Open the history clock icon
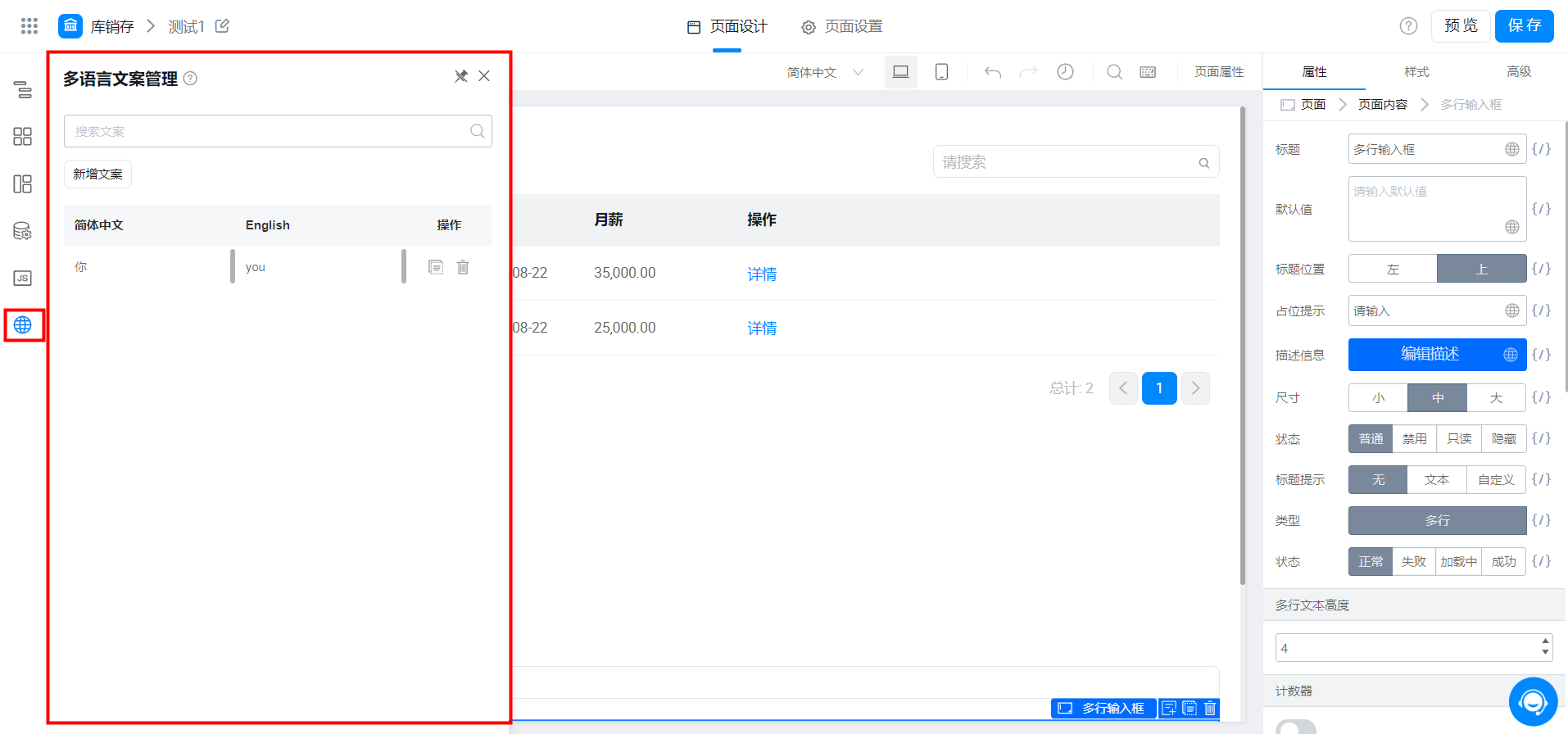This screenshot has height=734, width=1568. pyautogui.click(x=1065, y=72)
